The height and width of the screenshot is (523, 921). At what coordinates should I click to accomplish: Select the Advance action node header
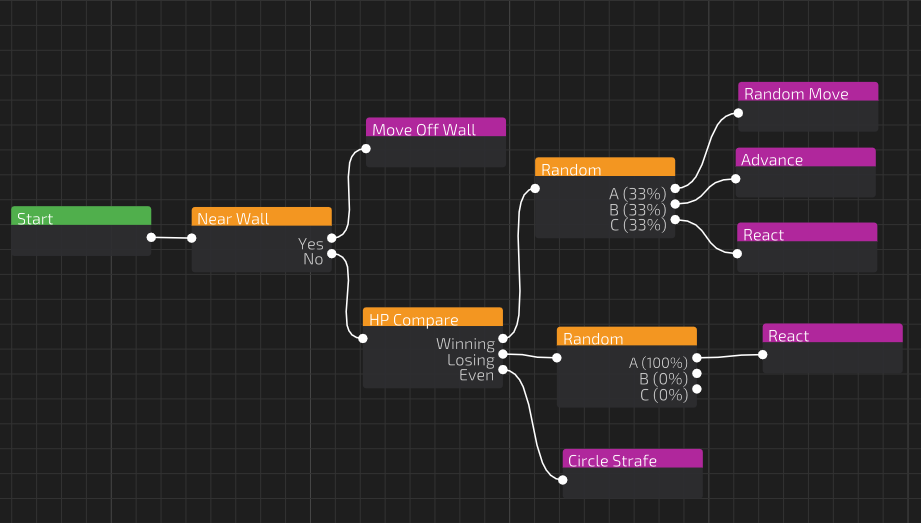pos(805,159)
